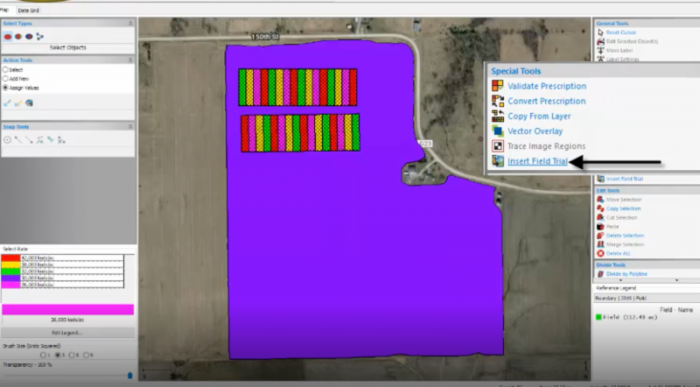Click the Field (112.49 ac) legend entry
The width and height of the screenshot is (700, 387).
(x=627, y=317)
